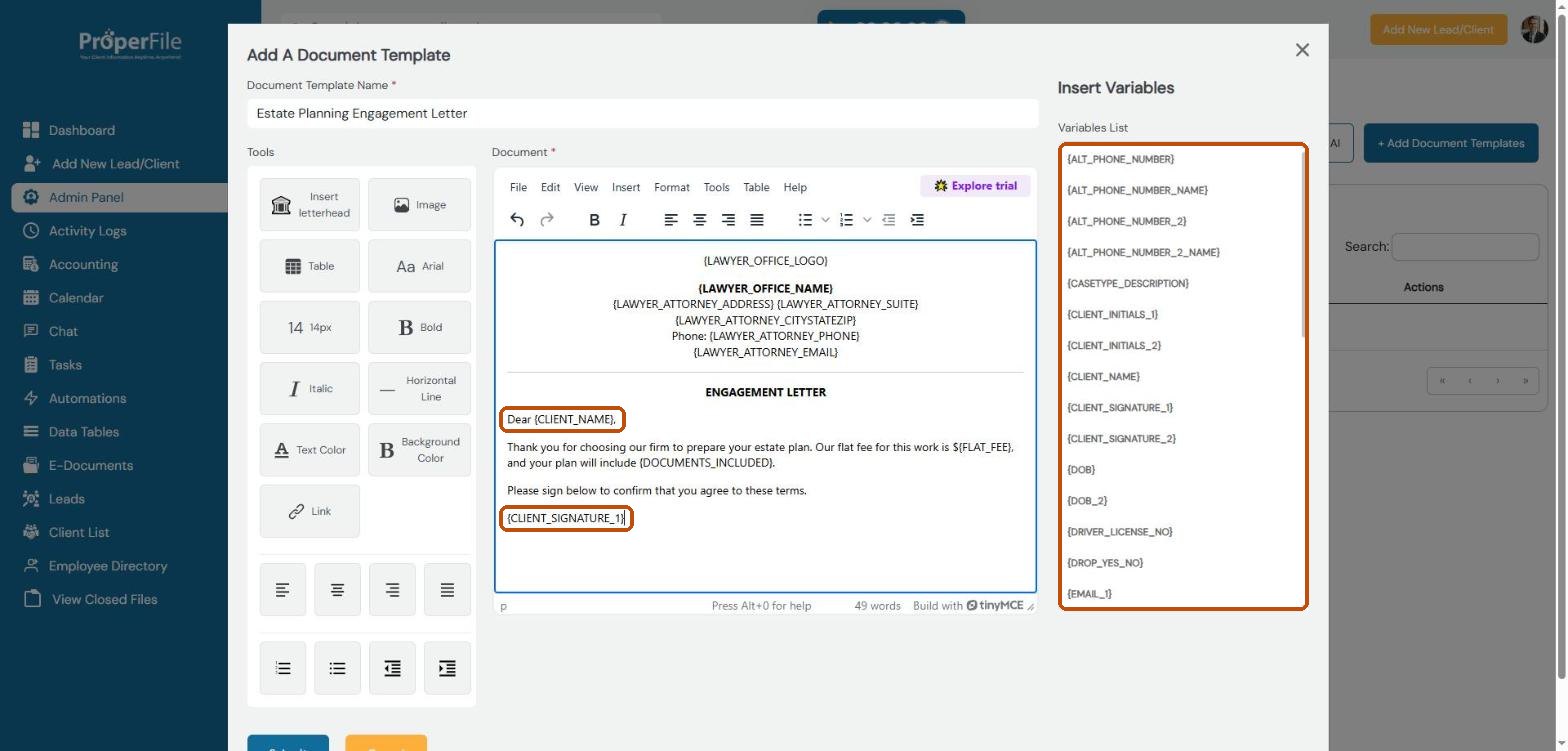Screen dimensions: 1568x751
Task: Align right in editor toolbar
Action: [728, 220]
